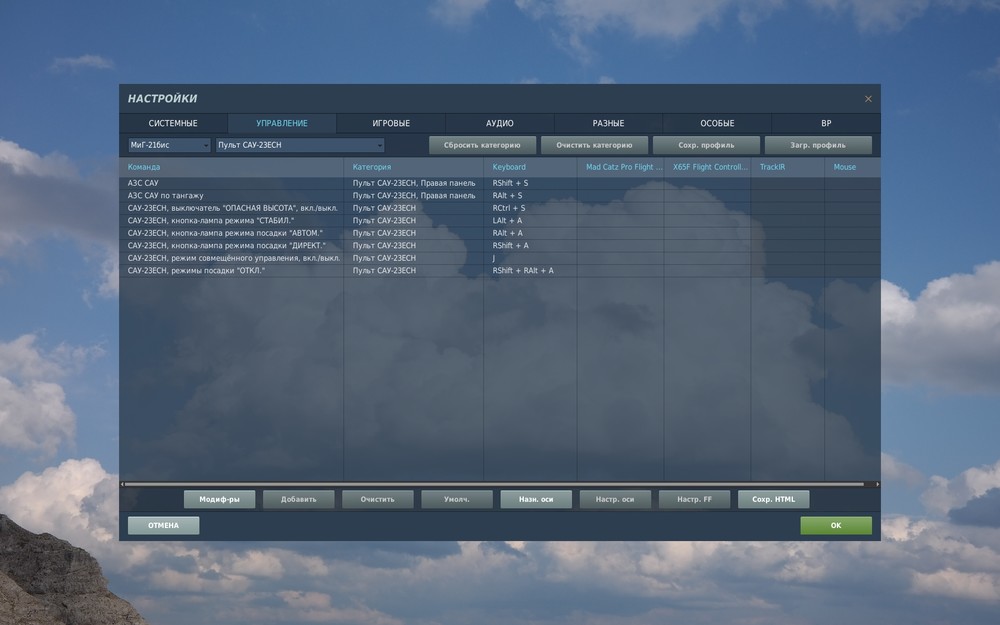This screenshot has width=1000, height=625.
Task: Select the режим совмещённого управления row
Action: (x=500, y=258)
